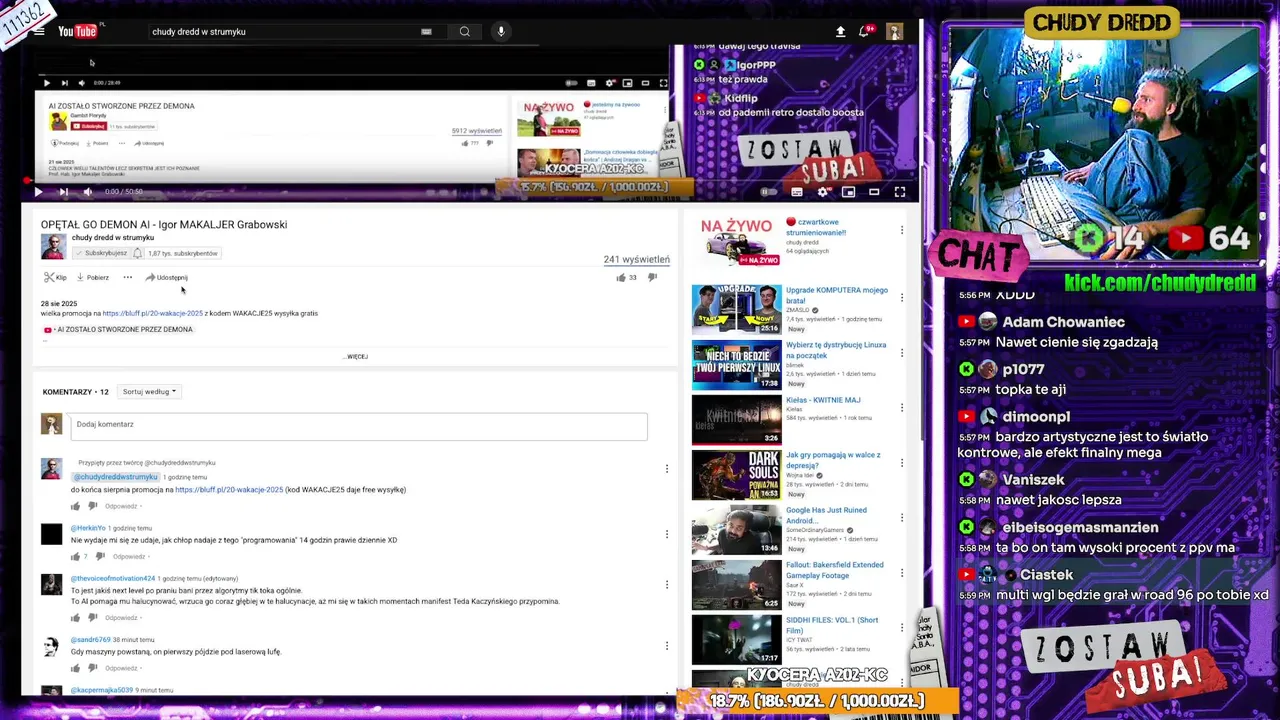Open options menu for @sandr6769 comment

667,645
